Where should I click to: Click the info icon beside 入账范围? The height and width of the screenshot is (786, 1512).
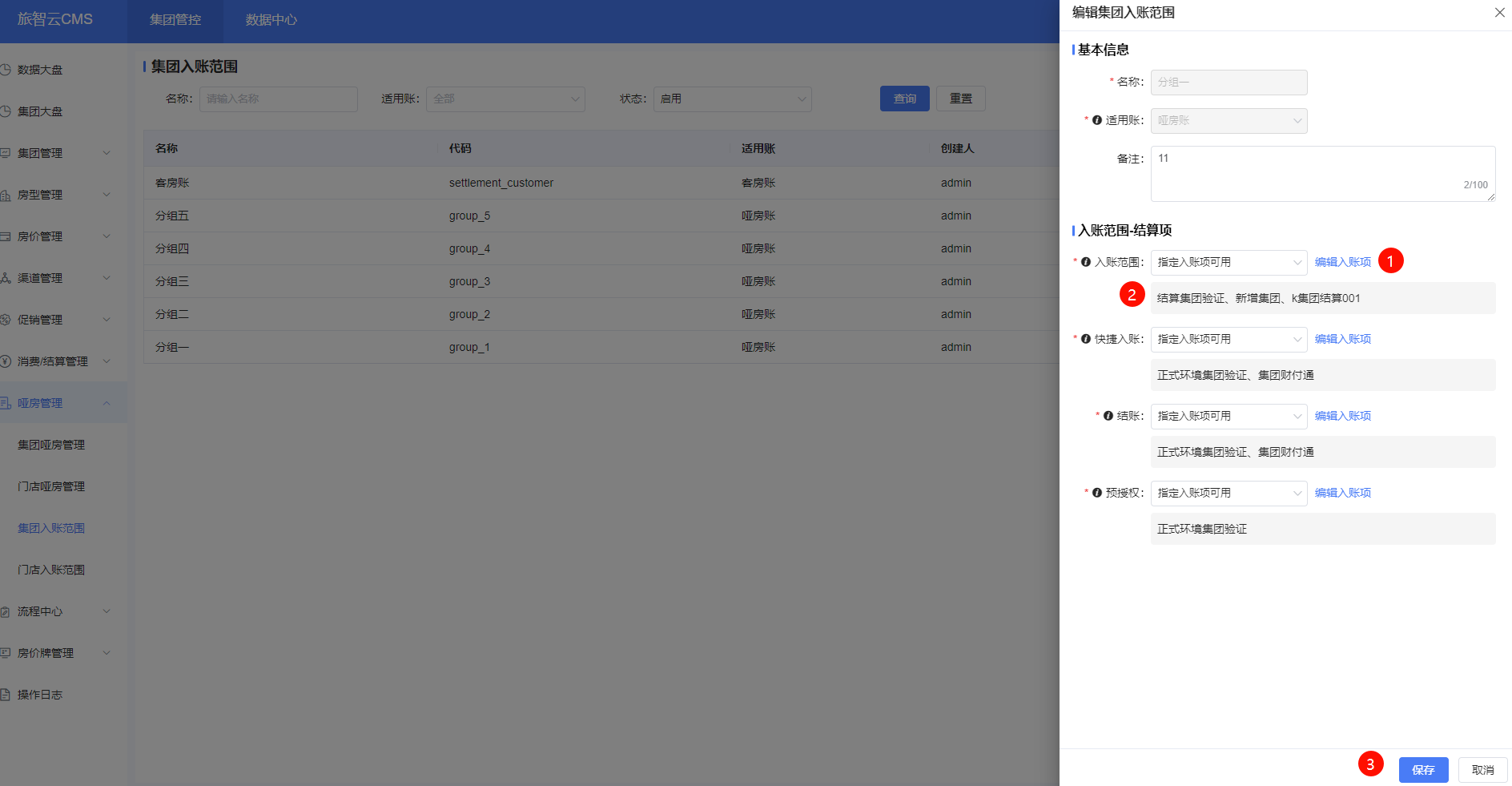(1086, 262)
